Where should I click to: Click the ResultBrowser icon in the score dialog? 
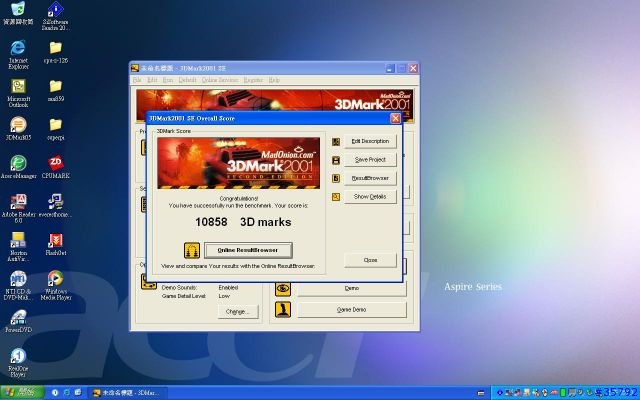pyautogui.click(x=336, y=178)
